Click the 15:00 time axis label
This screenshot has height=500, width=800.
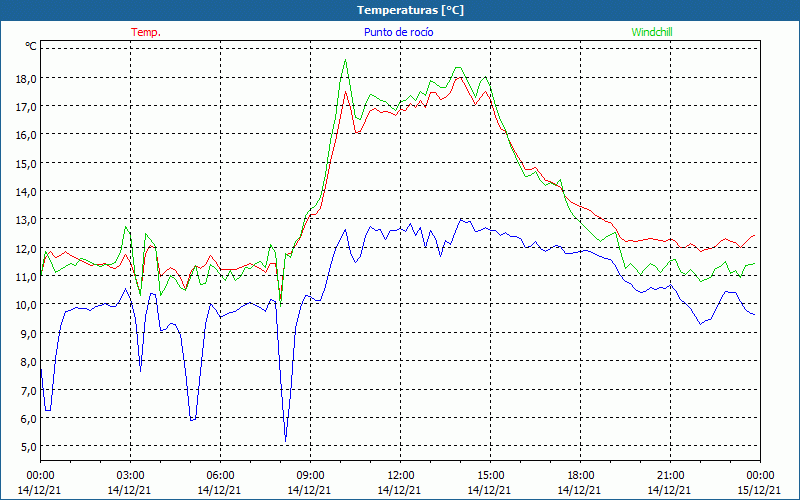(x=490, y=475)
